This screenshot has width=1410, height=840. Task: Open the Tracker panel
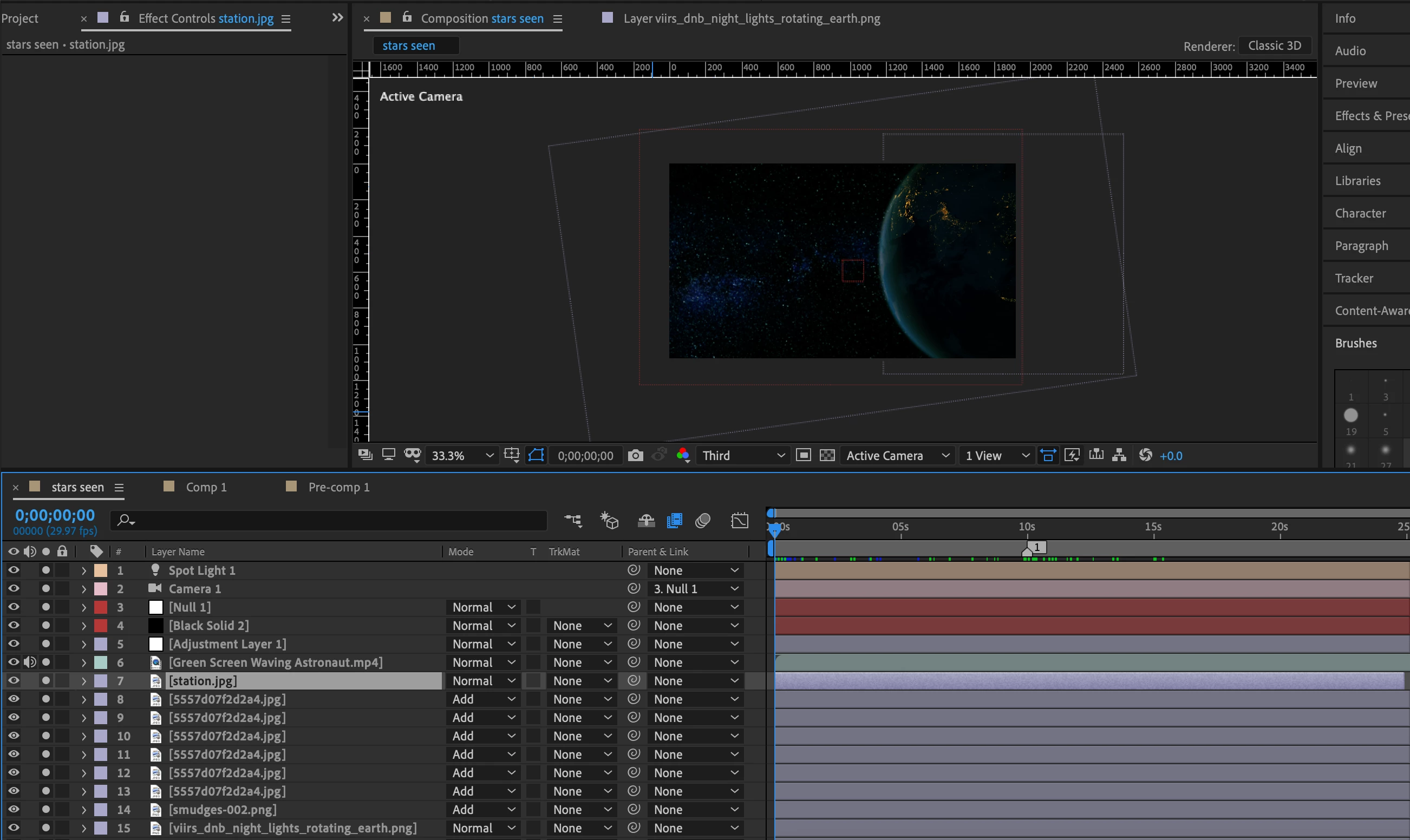coord(1354,278)
